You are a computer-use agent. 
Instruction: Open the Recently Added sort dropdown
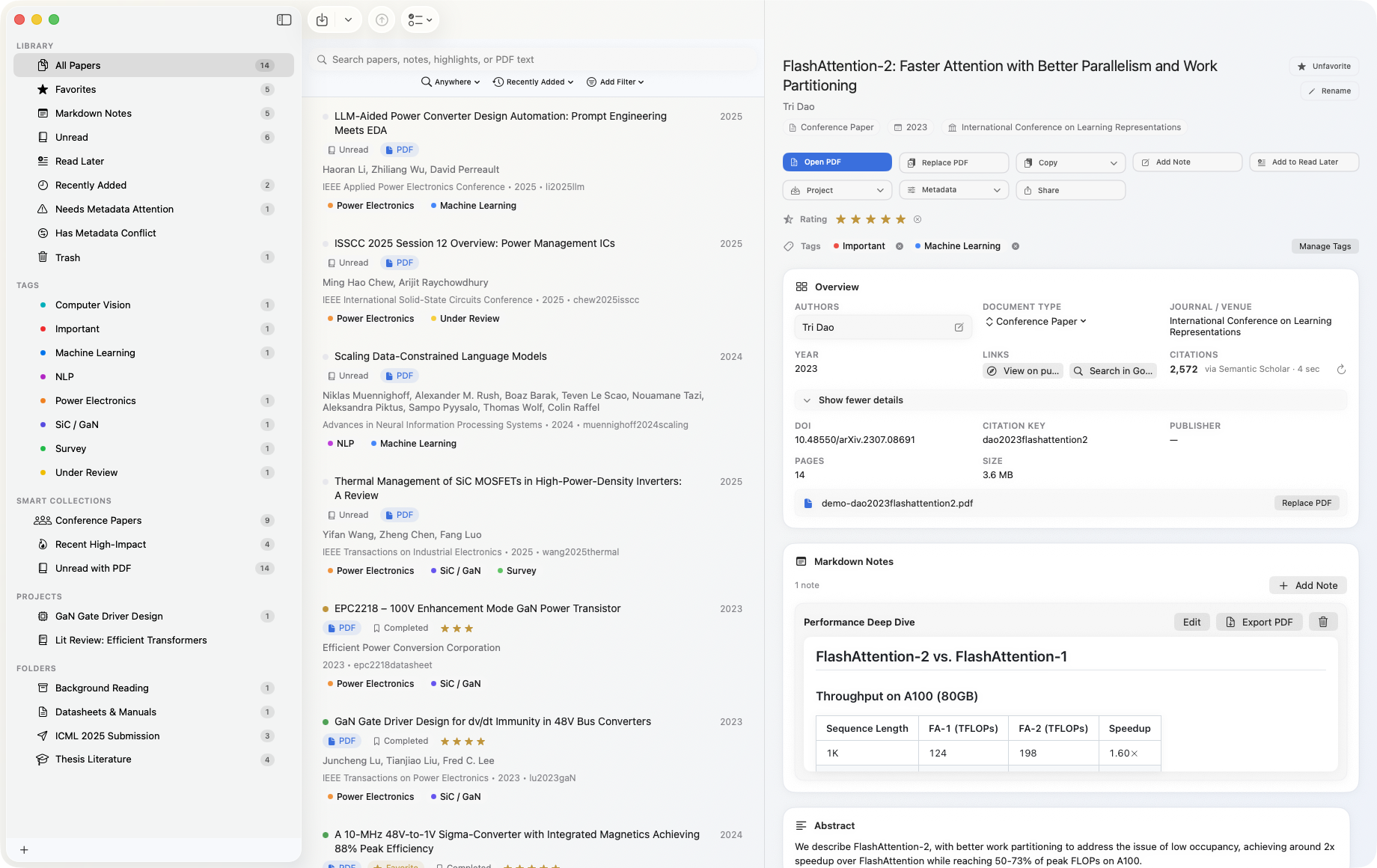(533, 82)
